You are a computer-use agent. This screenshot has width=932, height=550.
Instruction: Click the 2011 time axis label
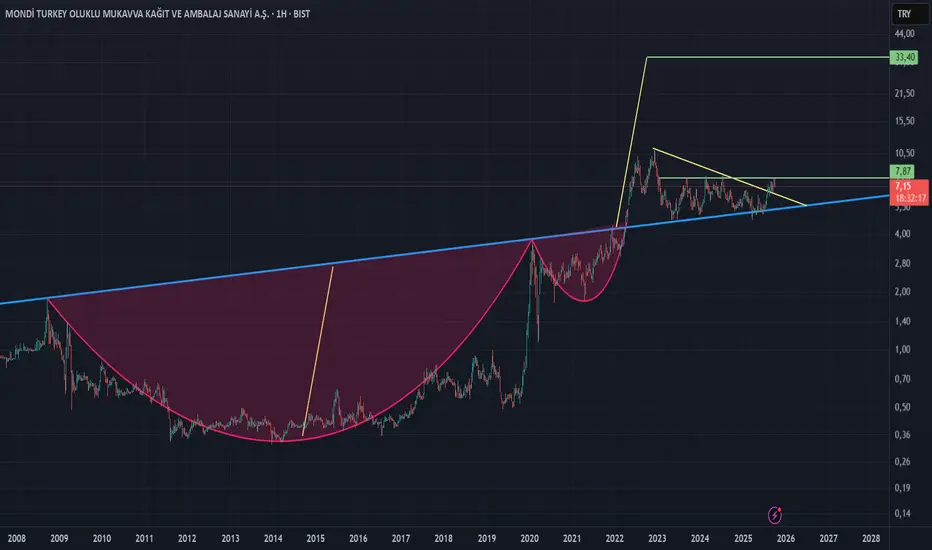pos(144,539)
